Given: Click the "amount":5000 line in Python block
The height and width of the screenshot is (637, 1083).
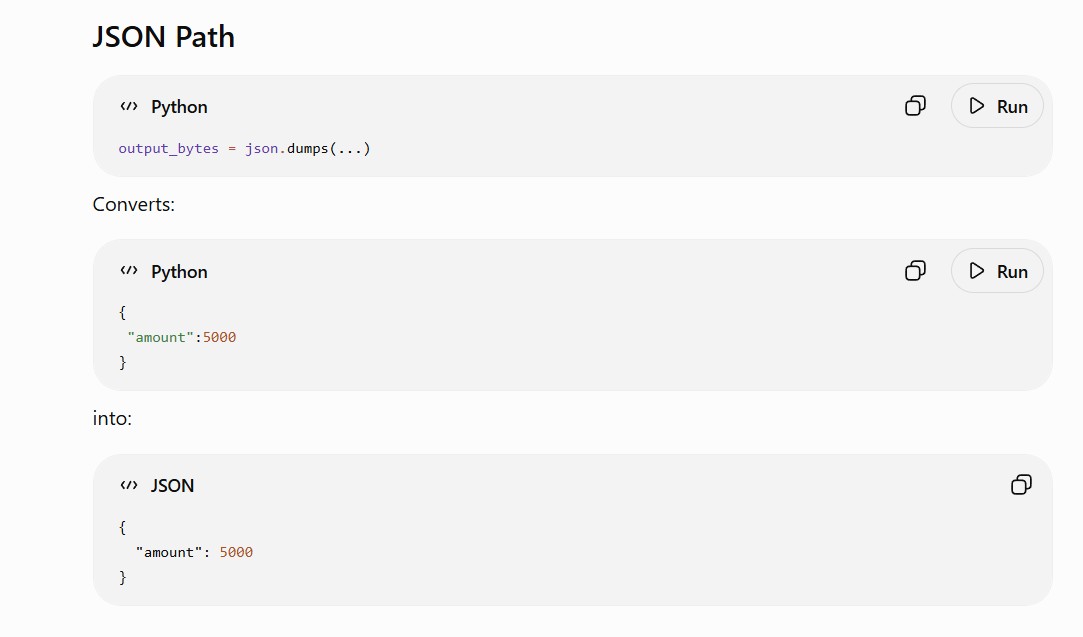Looking at the screenshot, I should [x=182, y=337].
